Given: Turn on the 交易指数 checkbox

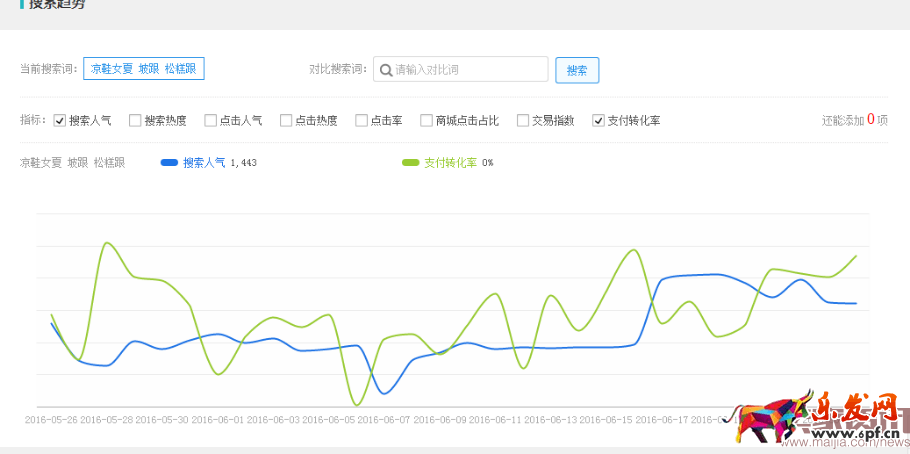Looking at the screenshot, I should (x=523, y=121).
